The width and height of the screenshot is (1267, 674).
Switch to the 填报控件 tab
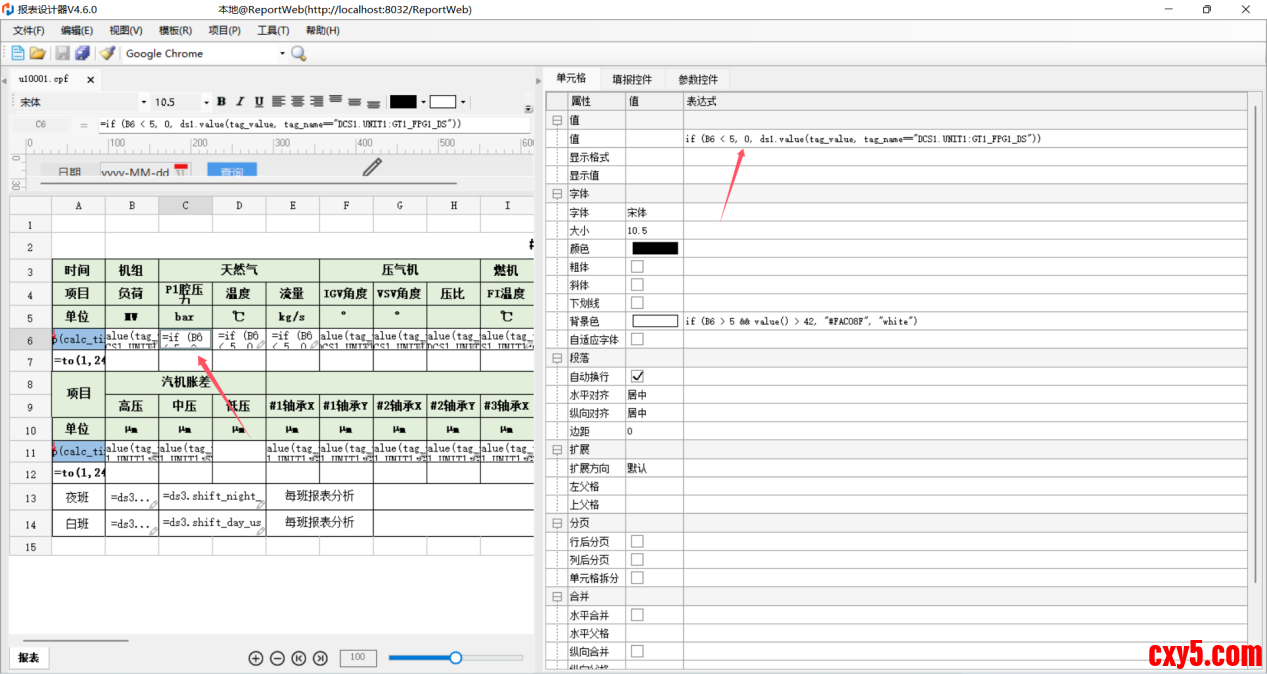631,79
